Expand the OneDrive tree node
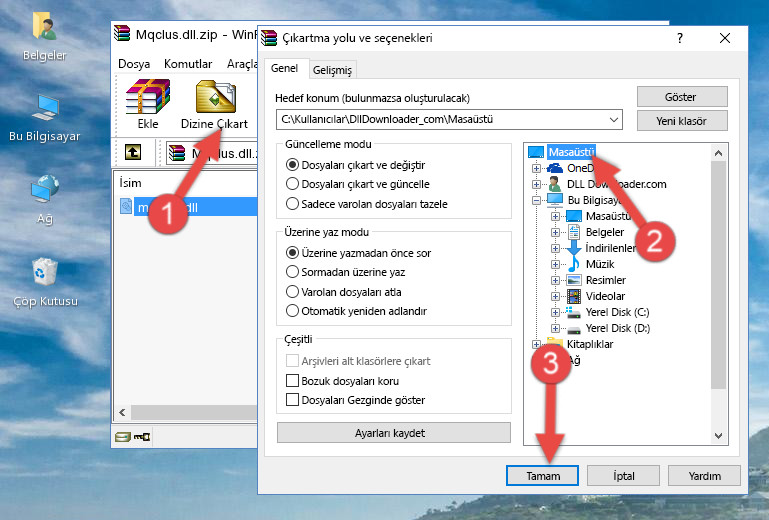Viewport: 769px width, 520px height. (x=536, y=168)
